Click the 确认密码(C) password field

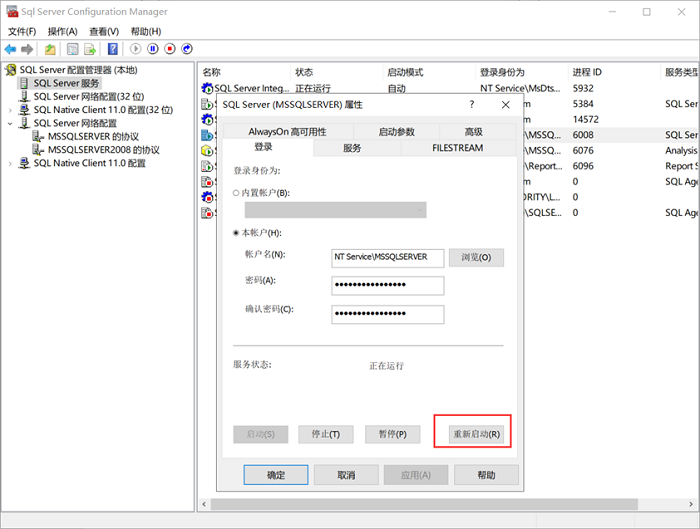388,314
